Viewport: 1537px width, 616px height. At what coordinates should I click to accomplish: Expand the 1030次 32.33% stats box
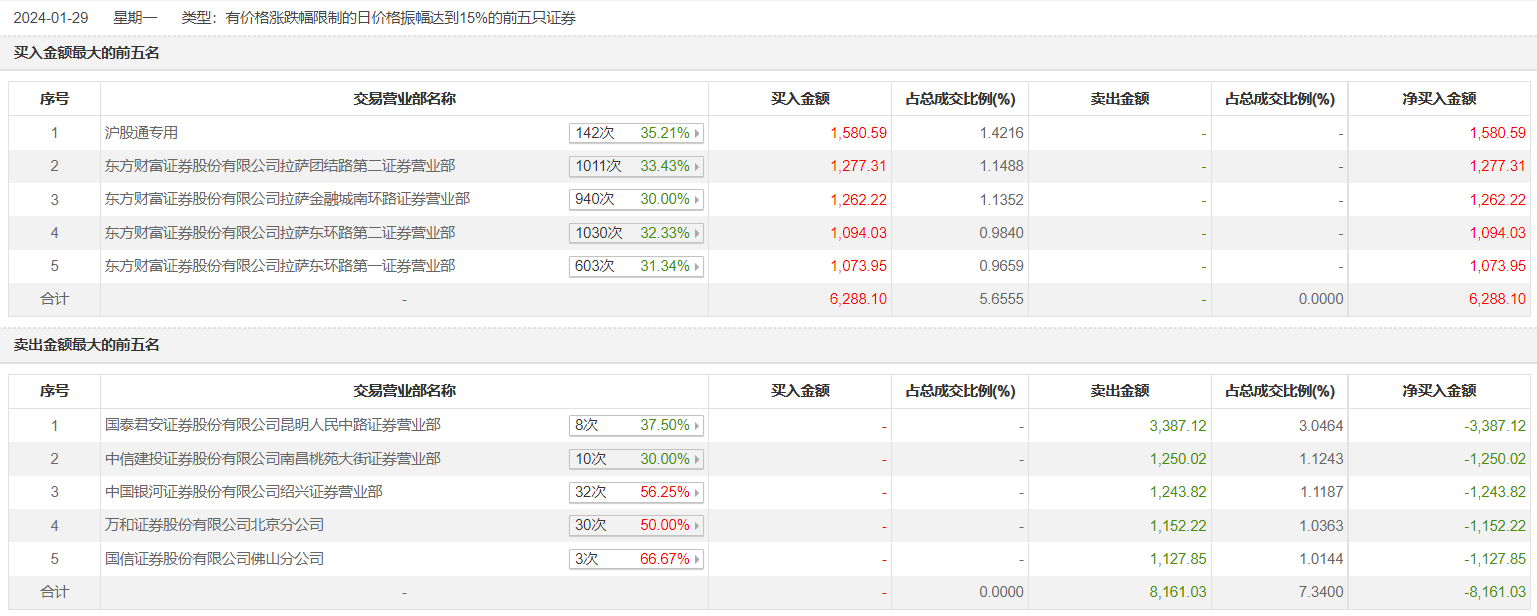[636, 233]
